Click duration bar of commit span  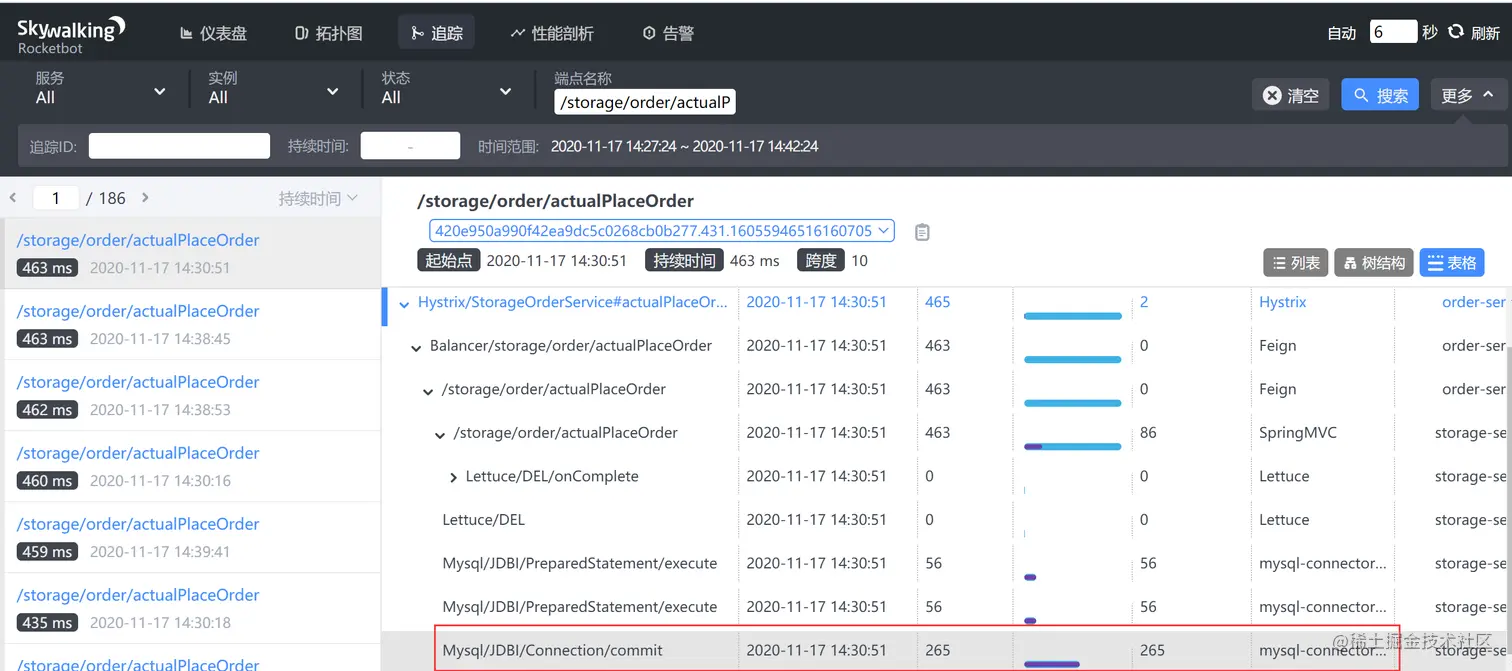tap(1052, 664)
